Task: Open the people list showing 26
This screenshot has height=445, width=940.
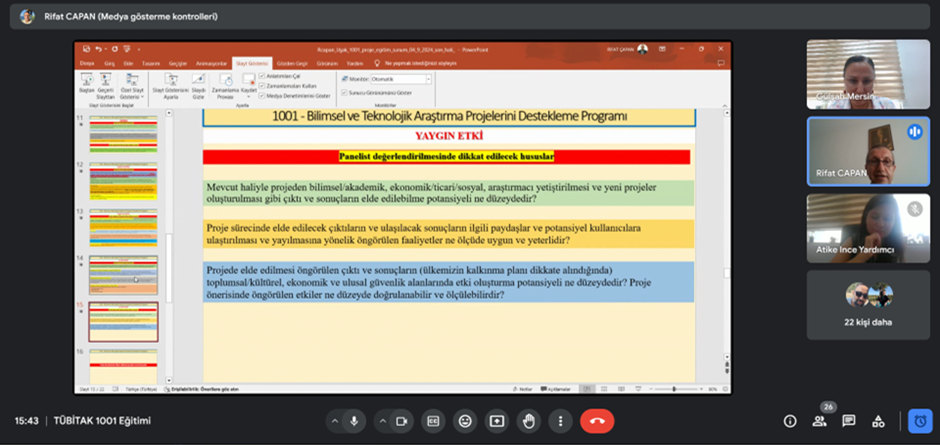Action: pos(820,421)
